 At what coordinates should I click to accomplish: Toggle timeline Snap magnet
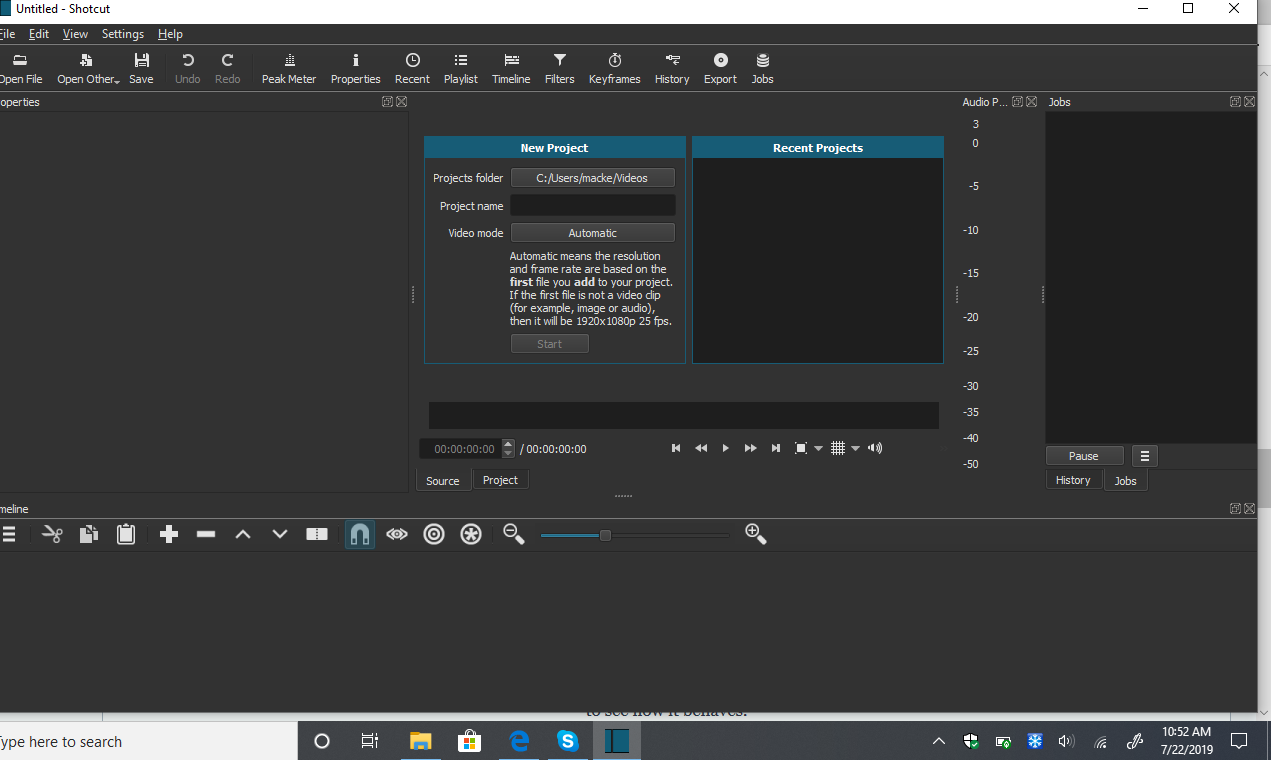(360, 534)
